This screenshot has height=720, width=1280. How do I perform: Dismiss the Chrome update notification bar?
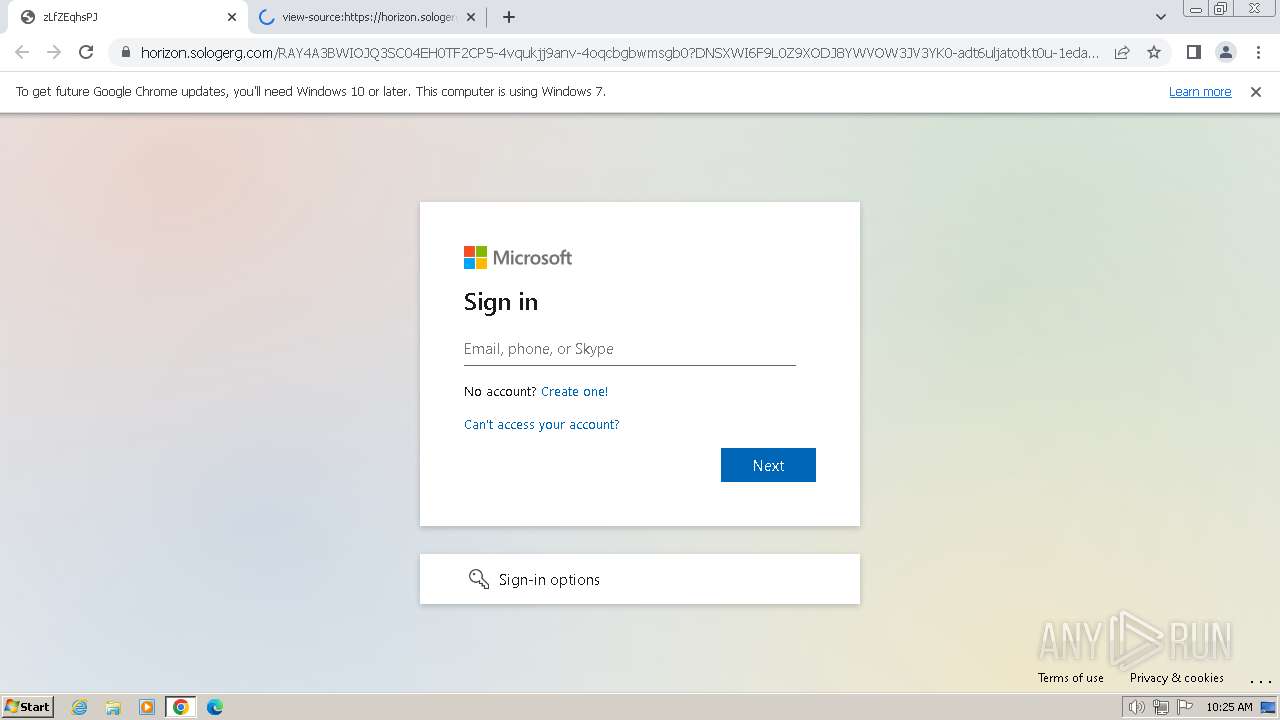[1256, 92]
